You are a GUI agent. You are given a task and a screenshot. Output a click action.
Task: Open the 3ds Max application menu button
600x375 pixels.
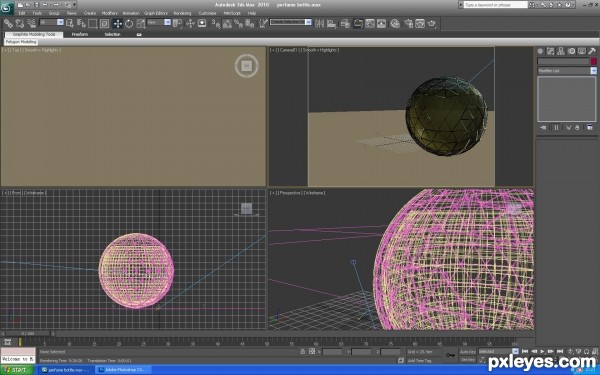pyautogui.click(x=7, y=8)
